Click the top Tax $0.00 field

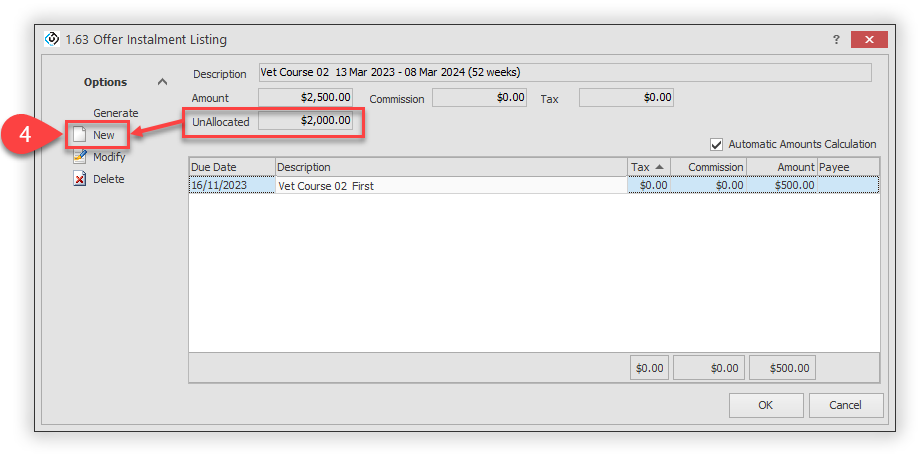(x=626, y=98)
